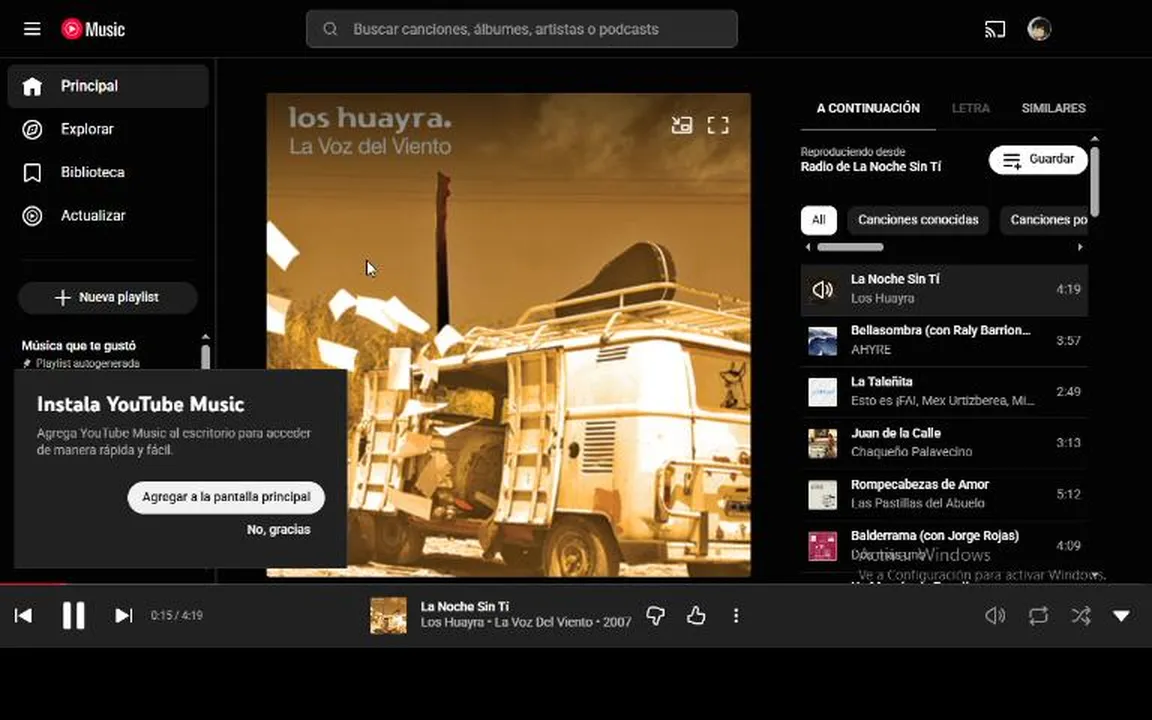Collapse player page with down arrow
1152x720 pixels.
(1121, 616)
